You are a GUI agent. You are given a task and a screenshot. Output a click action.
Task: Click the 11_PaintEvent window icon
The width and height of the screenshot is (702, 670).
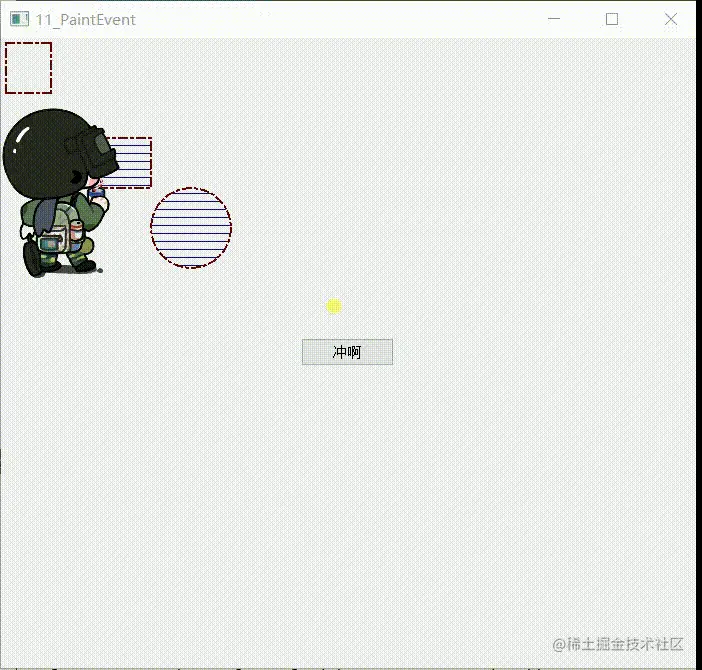click(x=19, y=19)
